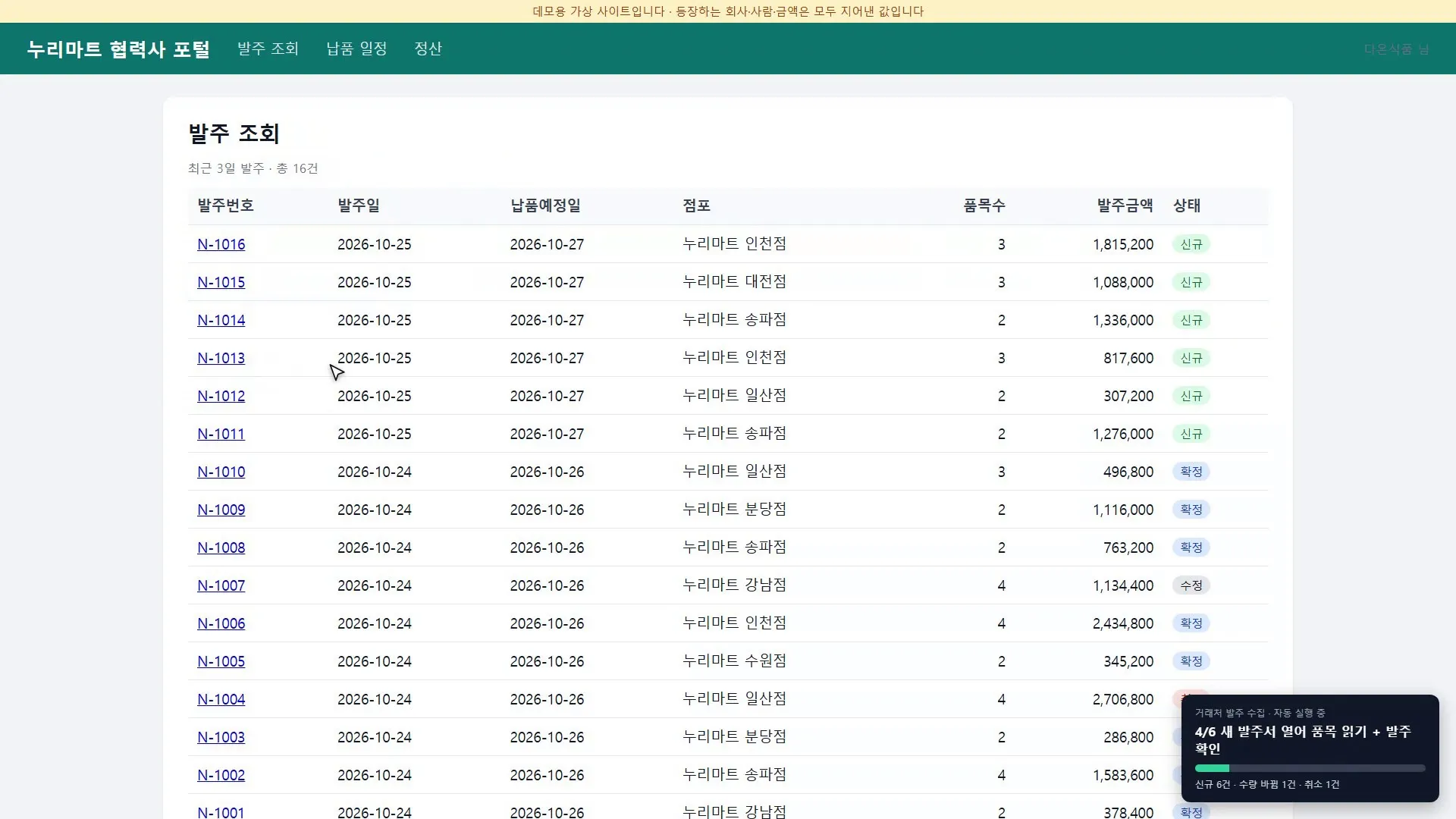The image size is (1456, 819).
Task: Click the 발주금액 column header
Action: click(1125, 206)
